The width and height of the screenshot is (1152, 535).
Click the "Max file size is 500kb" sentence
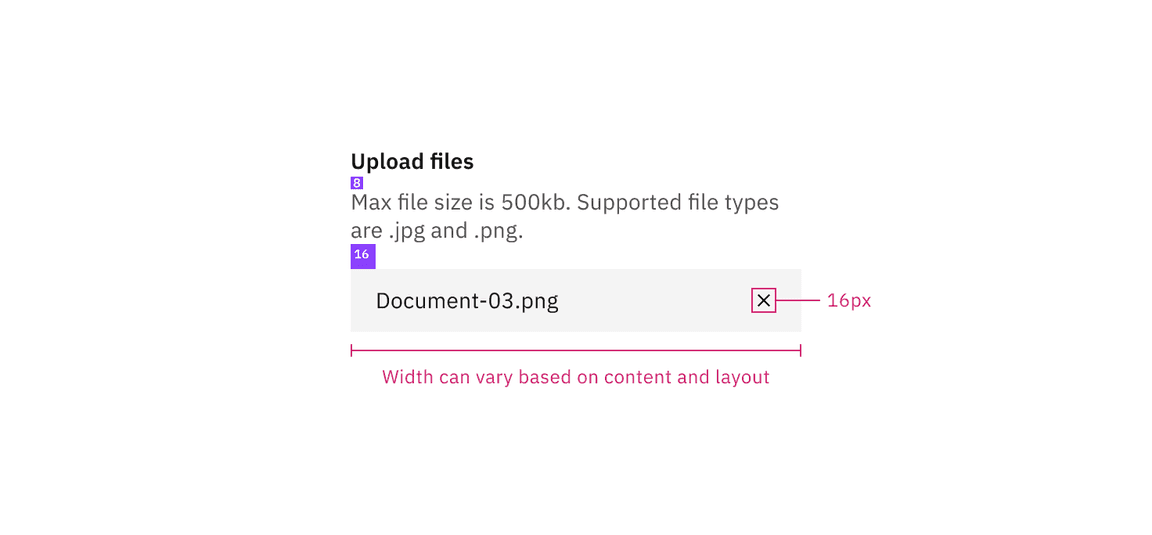tap(461, 203)
